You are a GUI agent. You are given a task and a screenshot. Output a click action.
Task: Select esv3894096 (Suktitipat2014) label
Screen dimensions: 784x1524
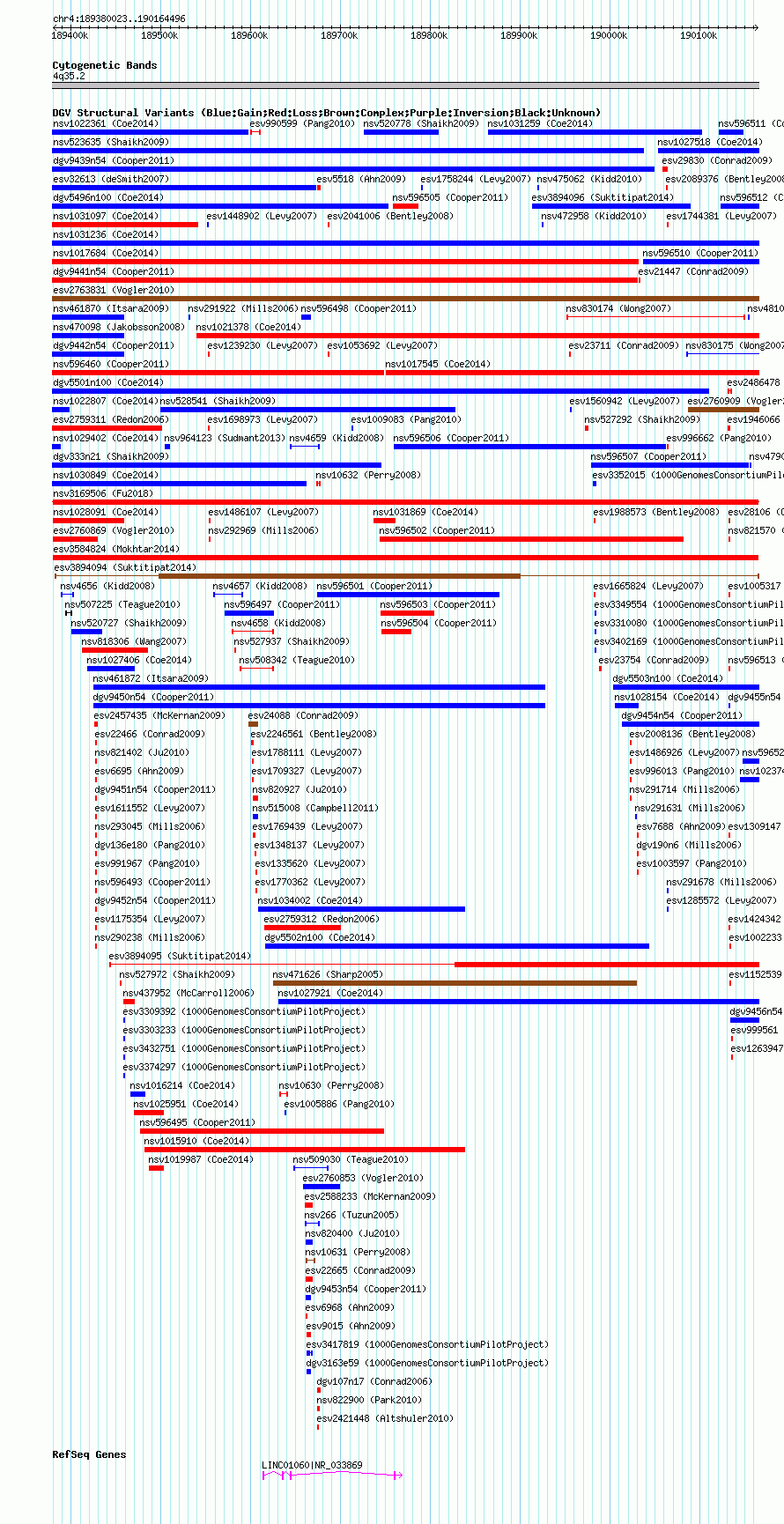[603, 197]
